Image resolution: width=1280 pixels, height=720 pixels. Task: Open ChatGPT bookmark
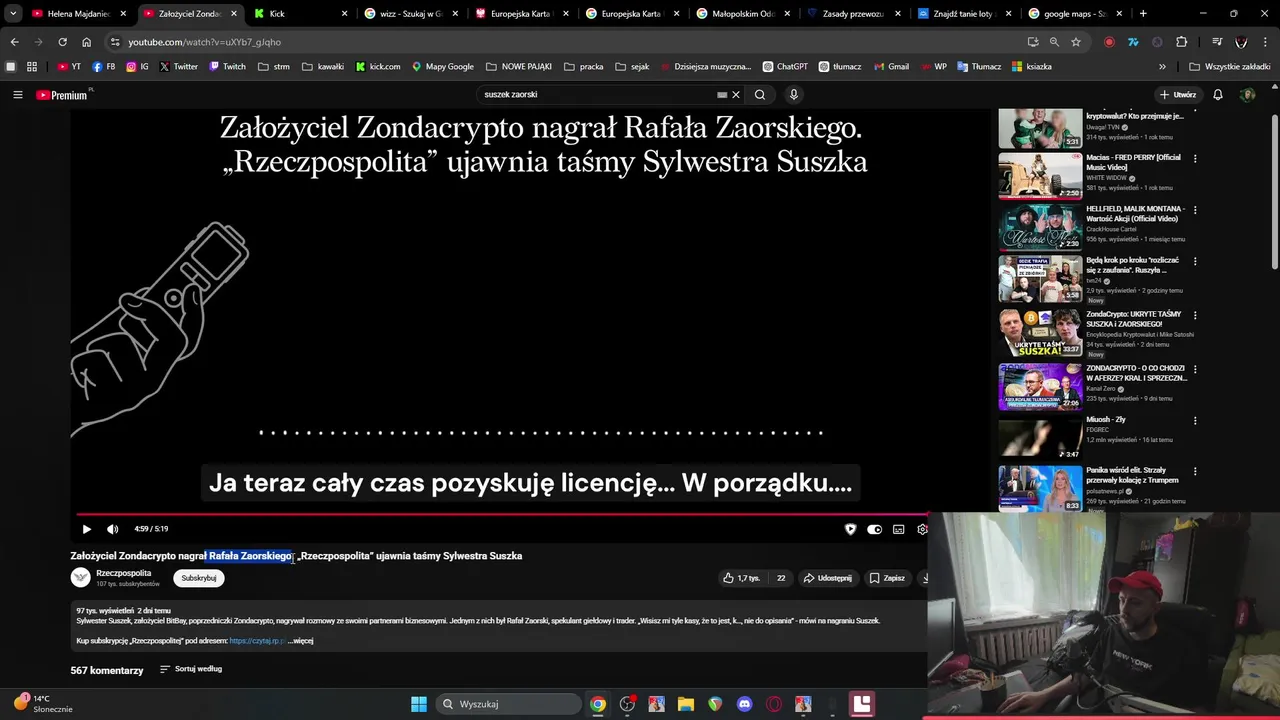[785, 67]
